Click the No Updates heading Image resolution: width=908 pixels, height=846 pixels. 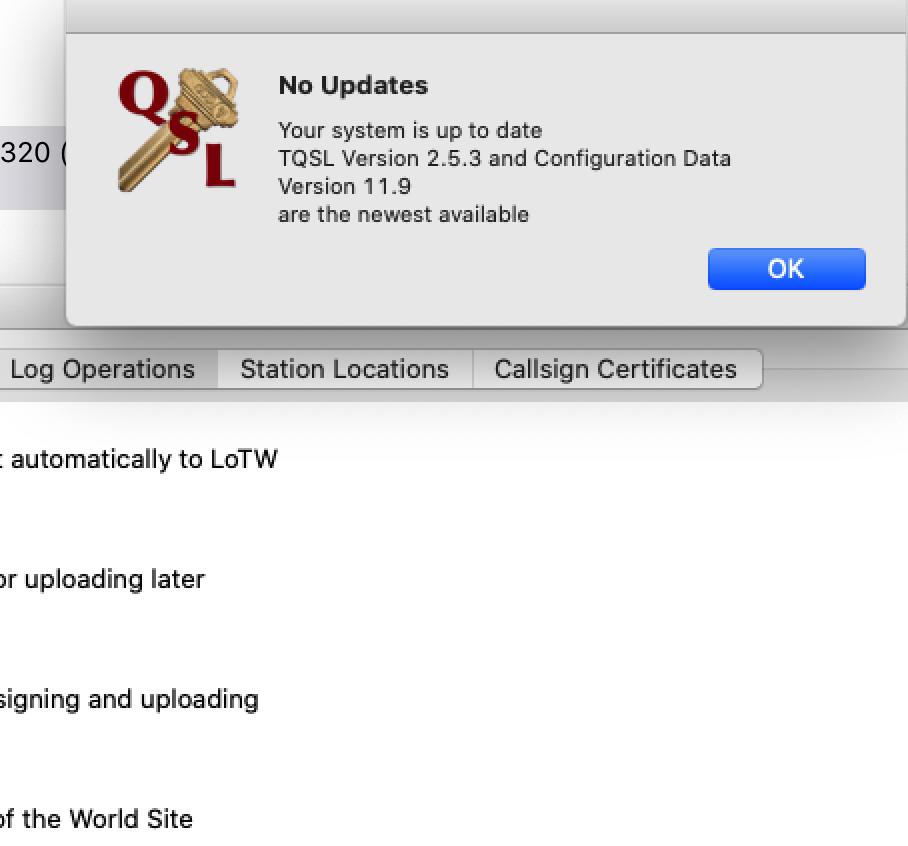click(353, 85)
